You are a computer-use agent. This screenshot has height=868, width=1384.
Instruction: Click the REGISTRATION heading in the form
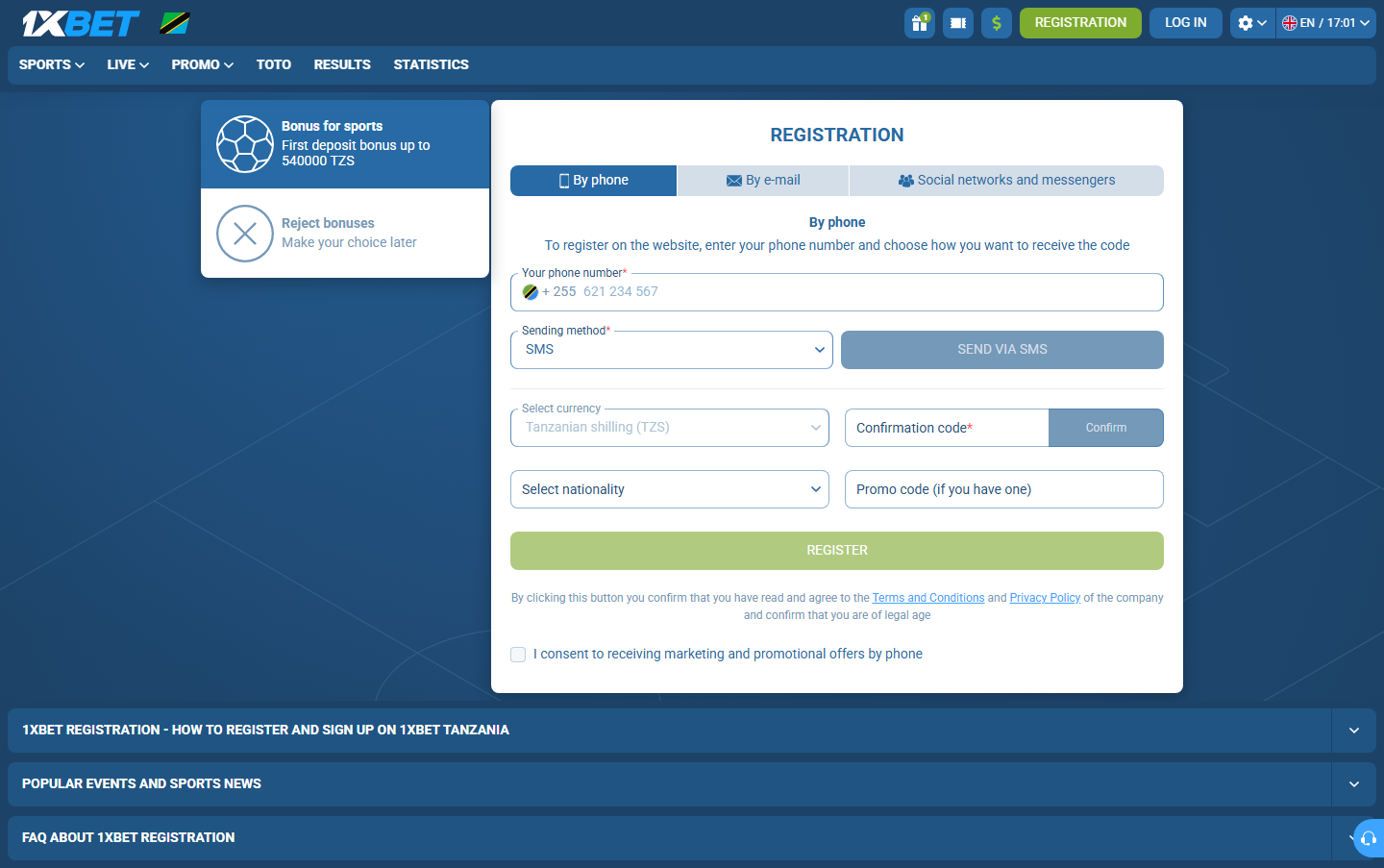(837, 136)
